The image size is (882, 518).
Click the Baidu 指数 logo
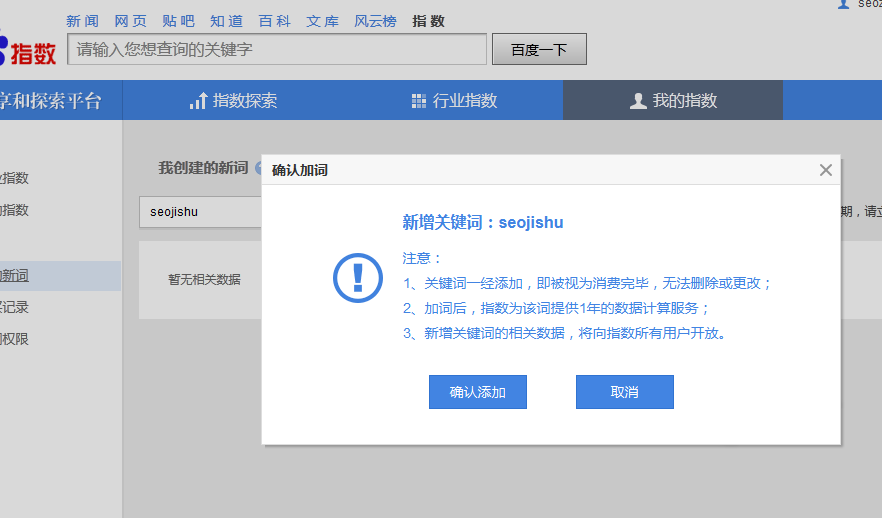(28, 50)
